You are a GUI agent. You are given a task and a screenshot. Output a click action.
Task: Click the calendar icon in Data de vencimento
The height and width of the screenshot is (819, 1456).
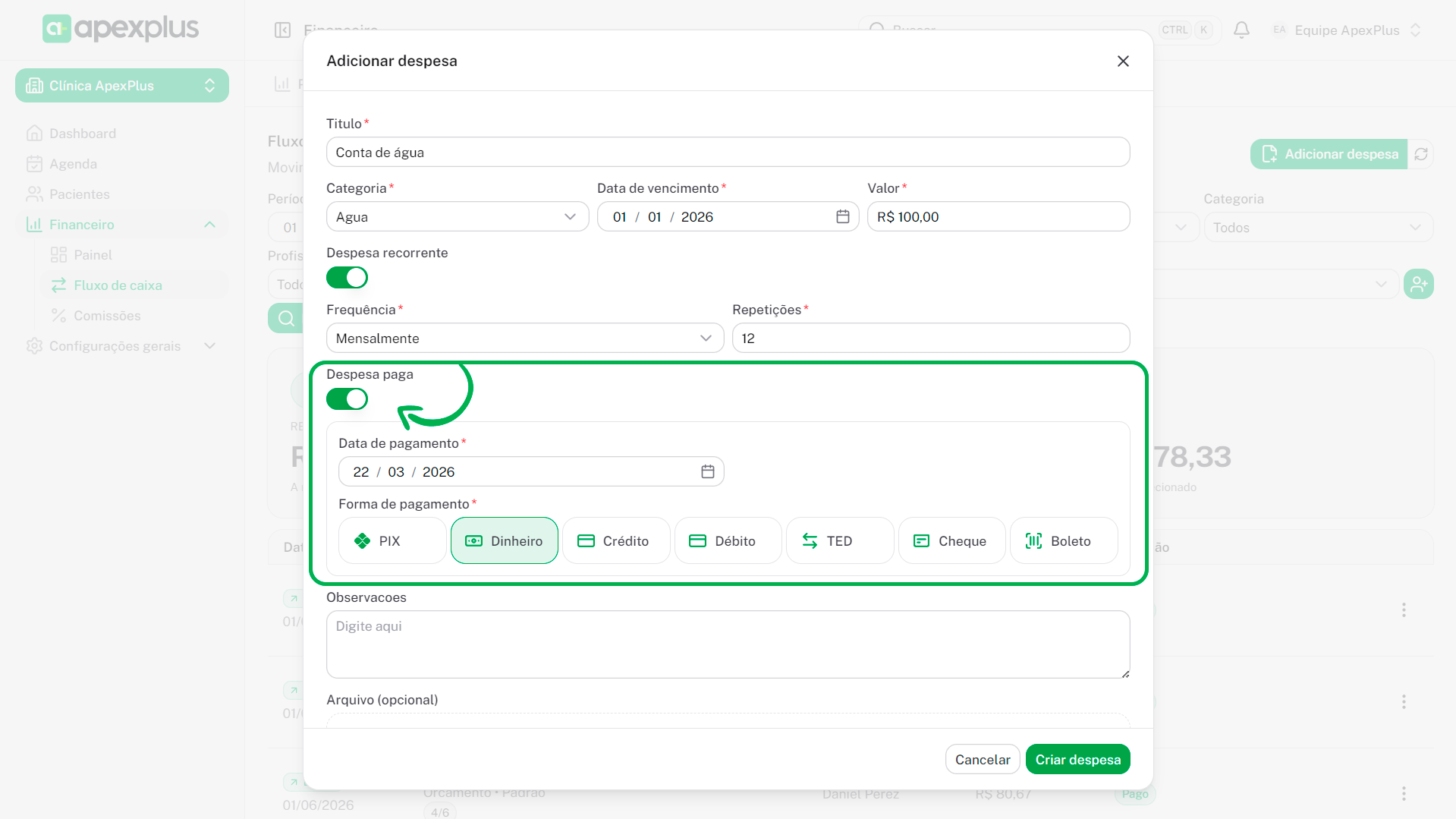click(842, 217)
